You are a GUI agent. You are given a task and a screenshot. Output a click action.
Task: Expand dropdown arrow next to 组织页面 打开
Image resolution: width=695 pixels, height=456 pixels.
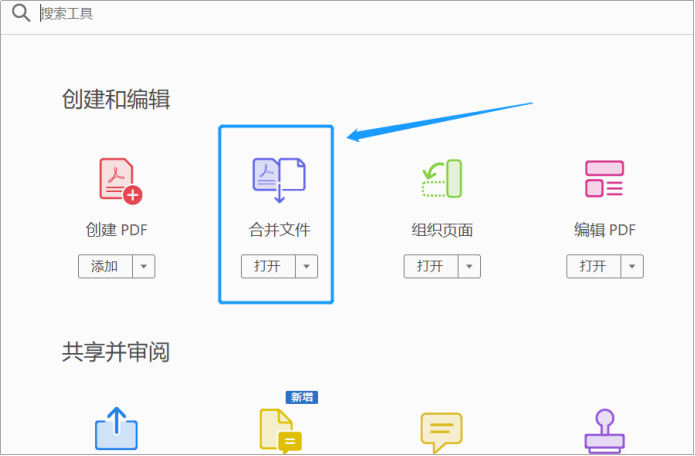[x=469, y=266]
